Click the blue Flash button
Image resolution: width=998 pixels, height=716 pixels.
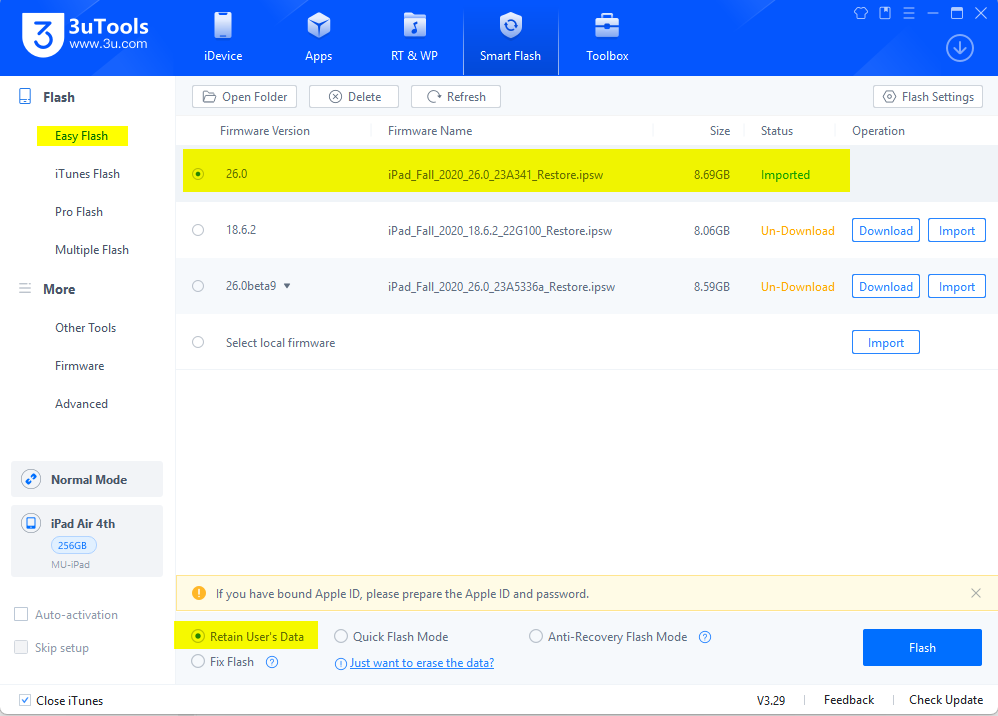pyautogui.click(x=922, y=647)
